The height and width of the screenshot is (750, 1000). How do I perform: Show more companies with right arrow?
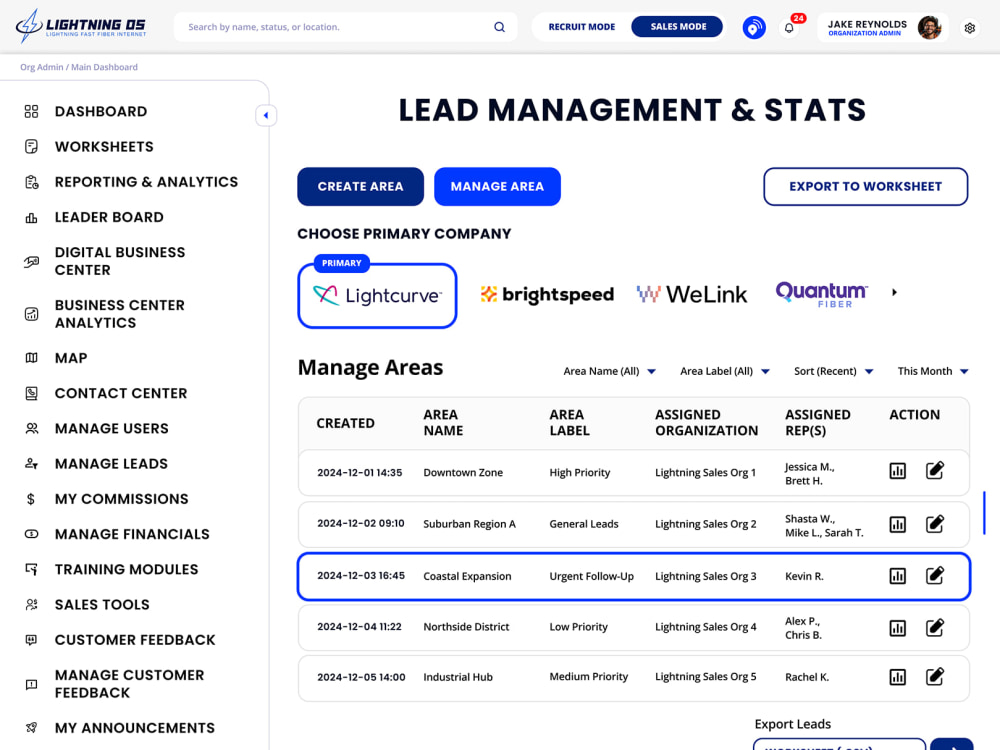894,292
